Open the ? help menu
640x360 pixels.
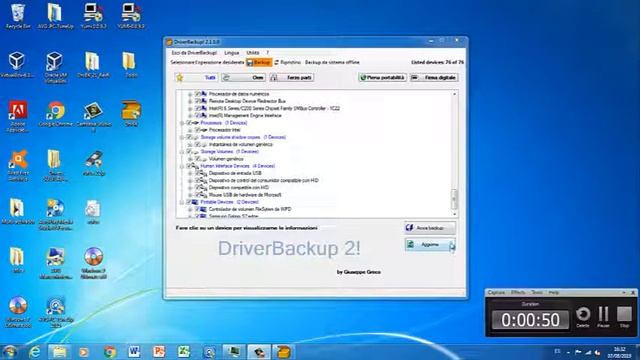[267, 53]
